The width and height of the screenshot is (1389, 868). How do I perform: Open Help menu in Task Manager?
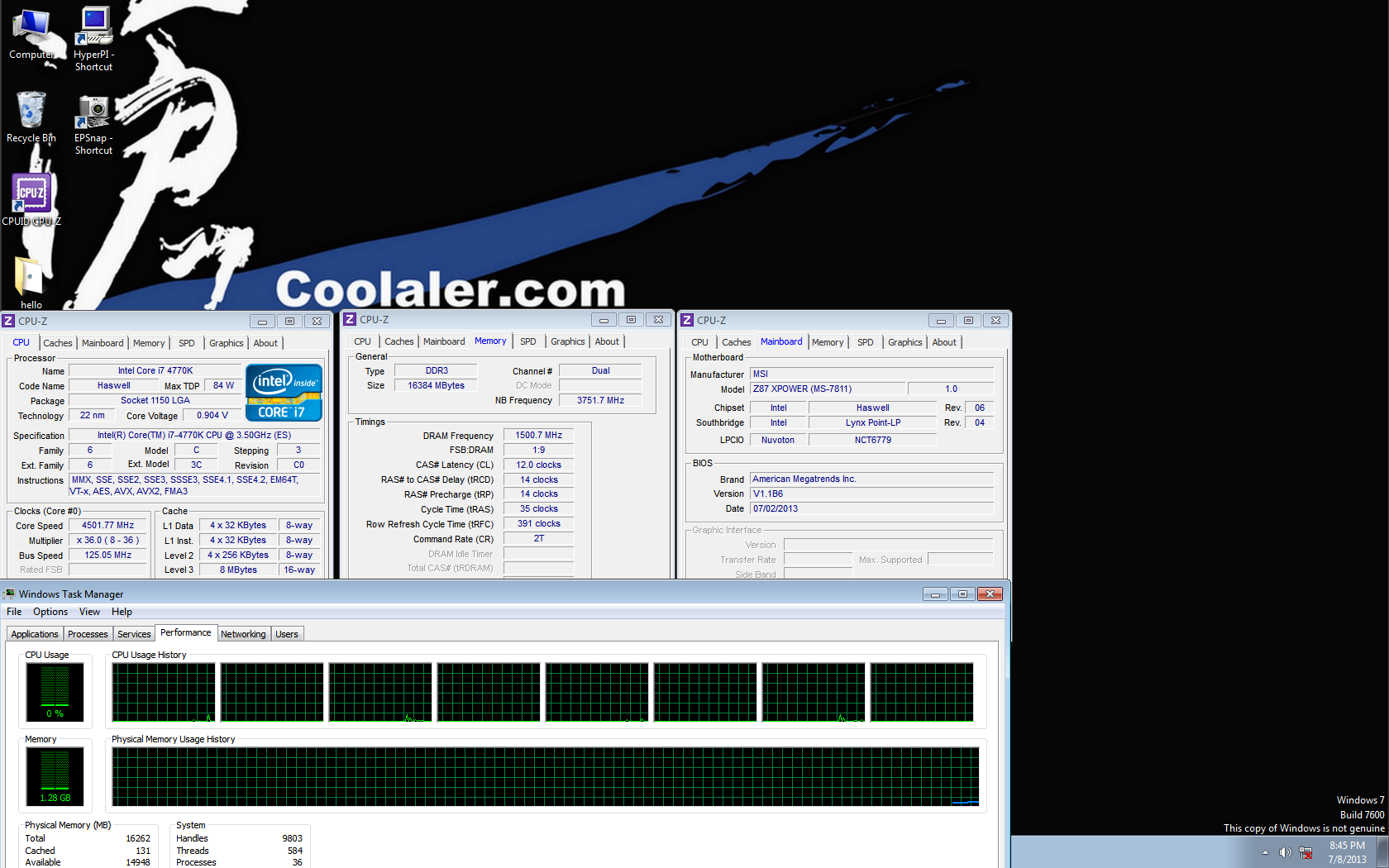tap(122, 612)
